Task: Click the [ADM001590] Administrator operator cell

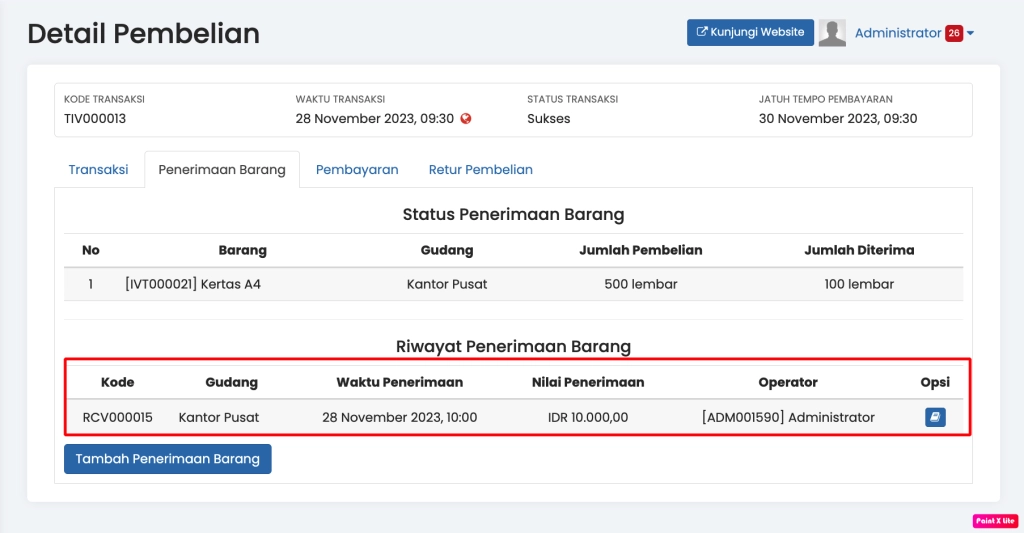Action: (x=788, y=417)
